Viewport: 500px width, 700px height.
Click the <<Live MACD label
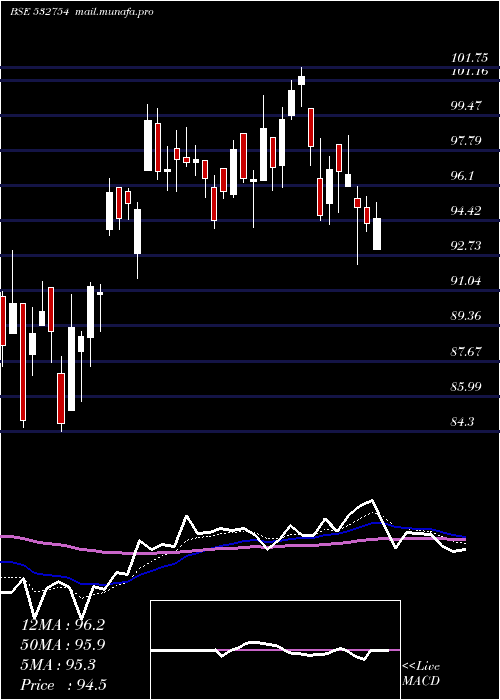pyautogui.click(x=421, y=674)
